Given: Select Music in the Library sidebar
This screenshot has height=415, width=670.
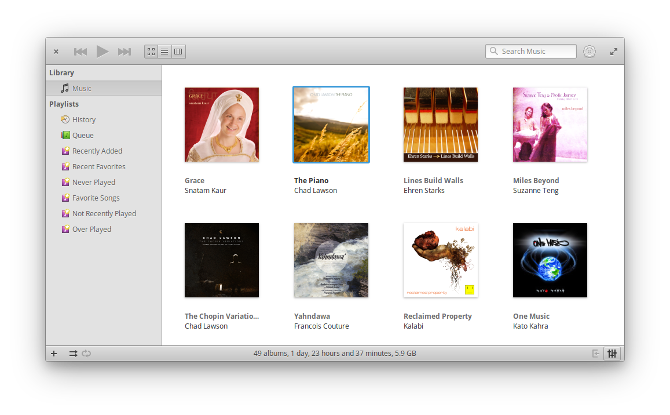Looking at the screenshot, I should [81, 89].
